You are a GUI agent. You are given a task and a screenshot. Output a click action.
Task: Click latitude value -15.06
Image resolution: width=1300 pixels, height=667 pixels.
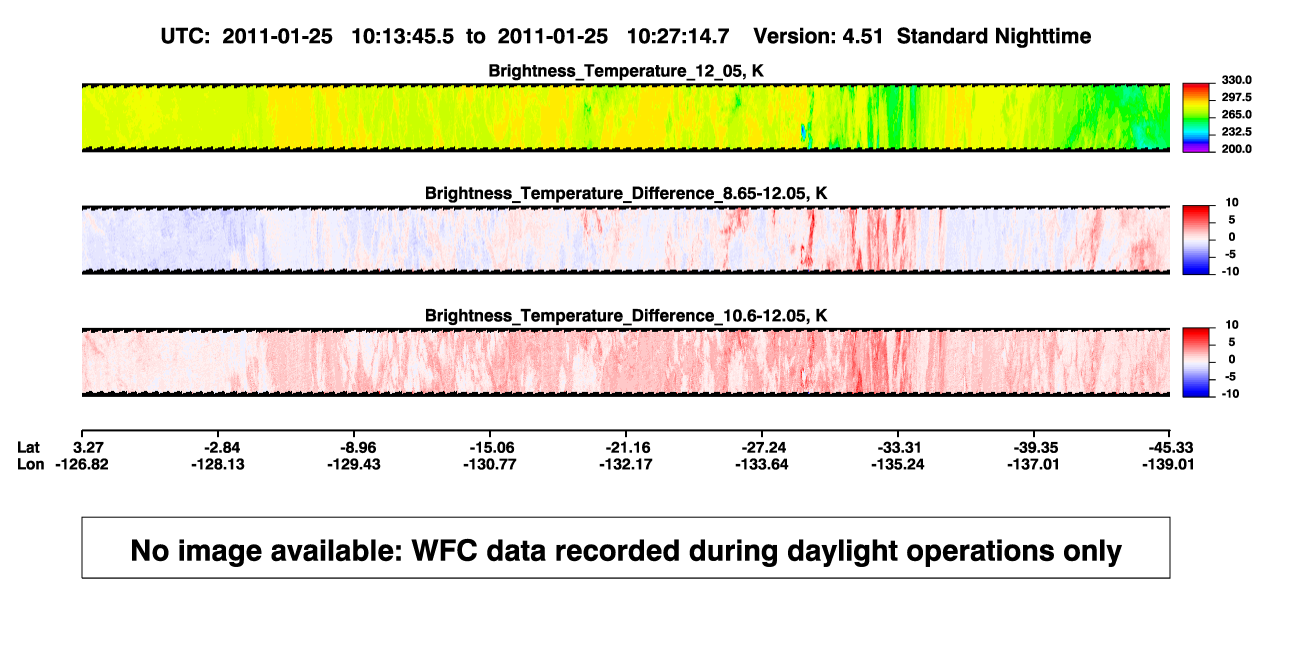click(490, 447)
